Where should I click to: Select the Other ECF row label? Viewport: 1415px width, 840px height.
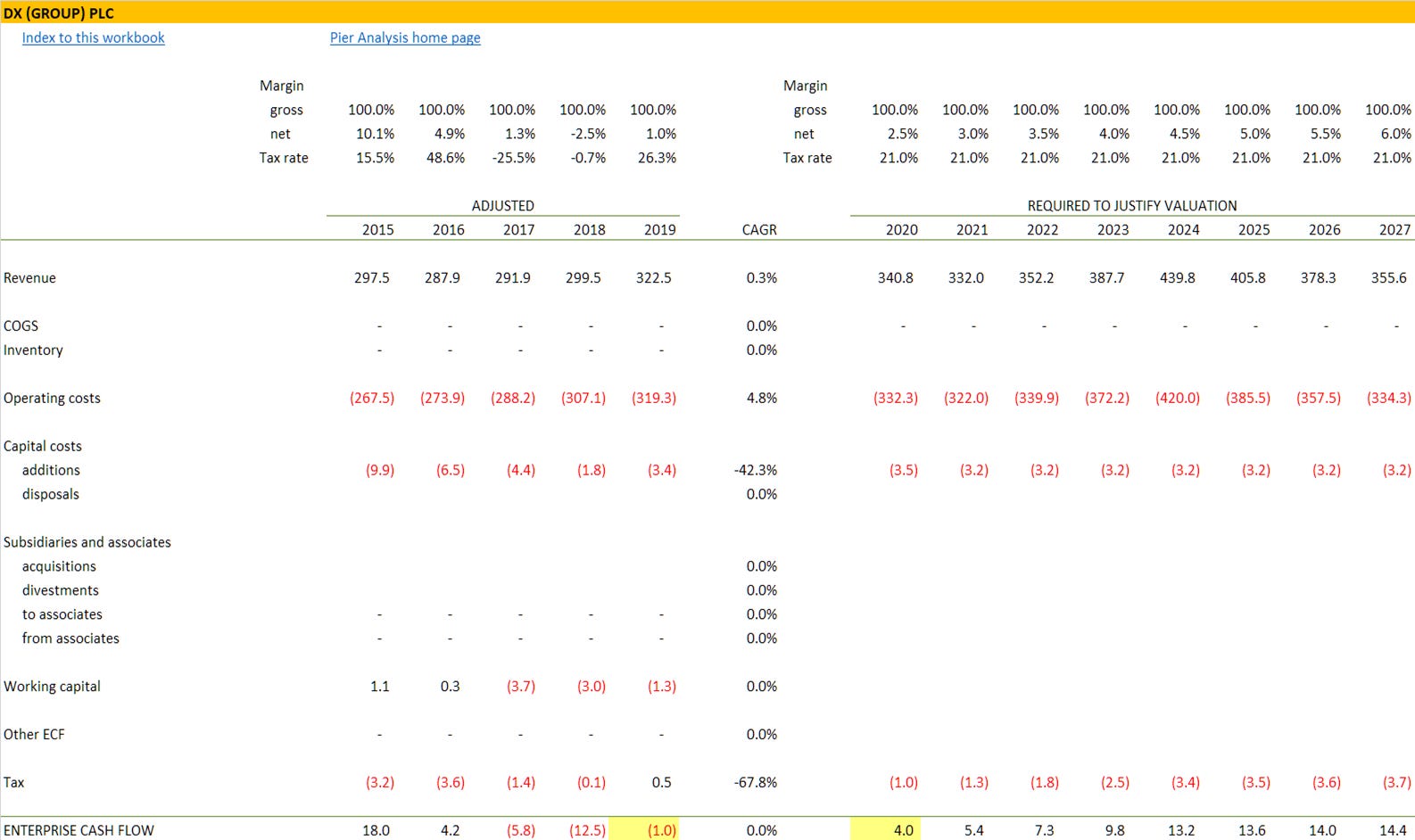tap(34, 735)
